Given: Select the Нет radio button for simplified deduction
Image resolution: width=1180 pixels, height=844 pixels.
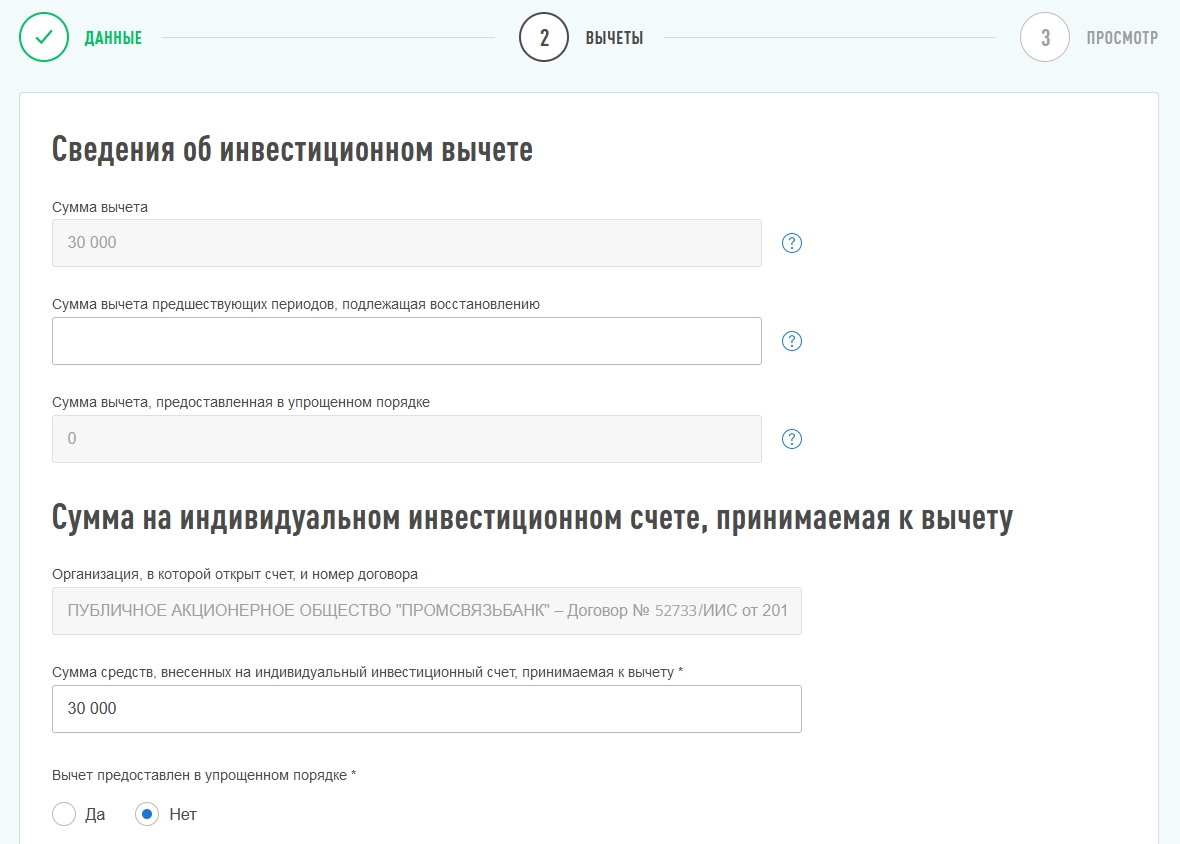Looking at the screenshot, I should tap(147, 814).
